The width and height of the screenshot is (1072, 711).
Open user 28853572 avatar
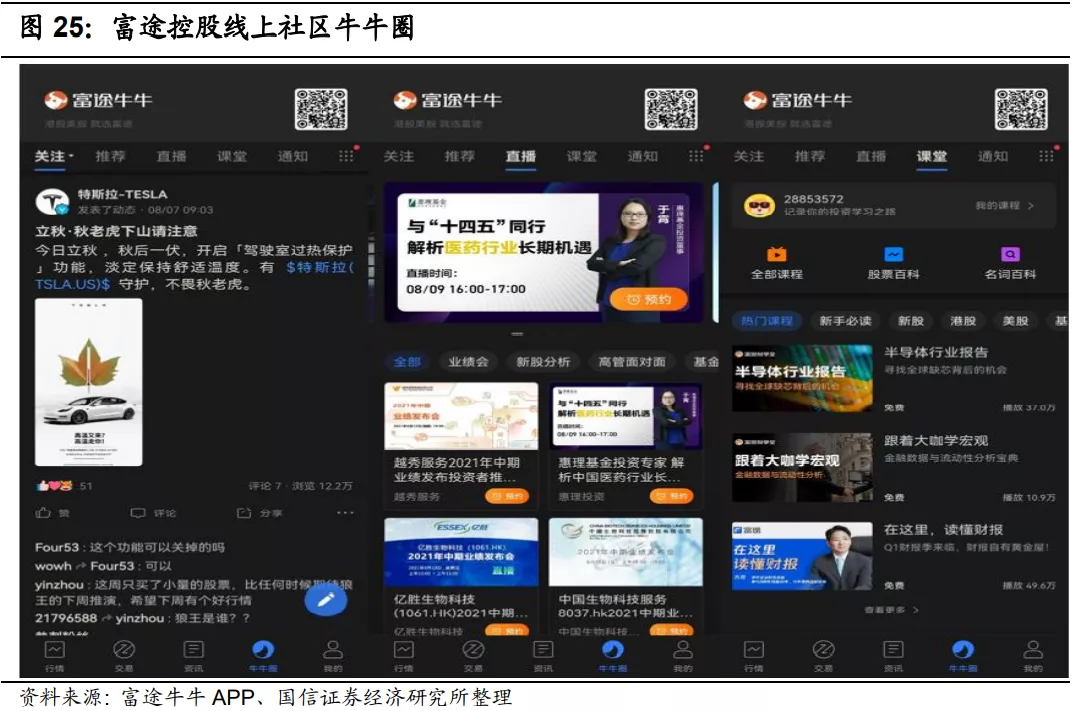click(760, 205)
